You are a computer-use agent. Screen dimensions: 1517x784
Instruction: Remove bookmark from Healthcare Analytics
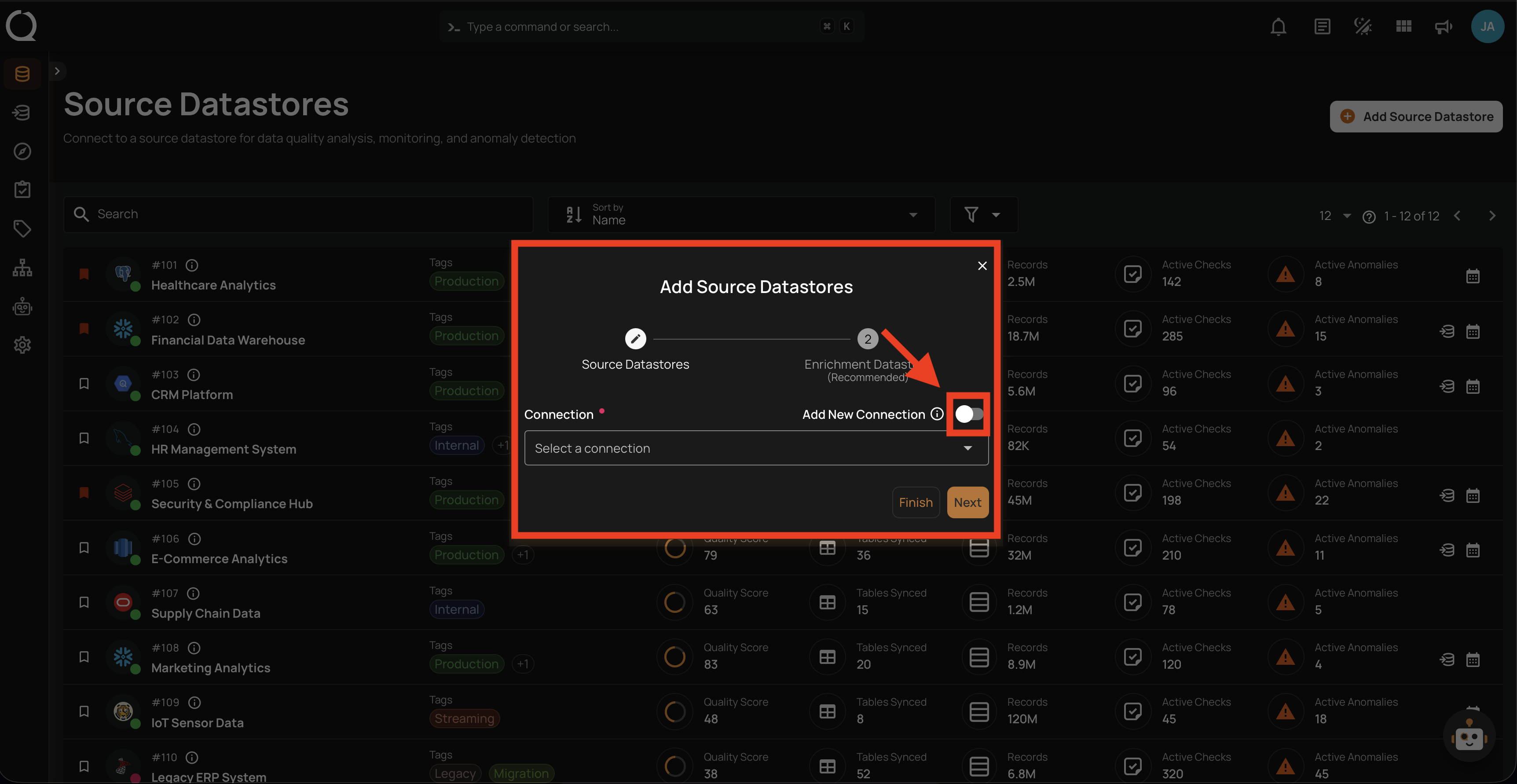coord(84,274)
